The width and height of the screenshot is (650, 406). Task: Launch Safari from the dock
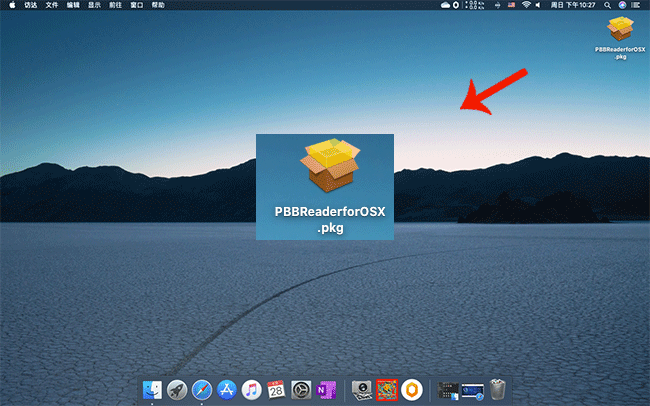coord(202,390)
